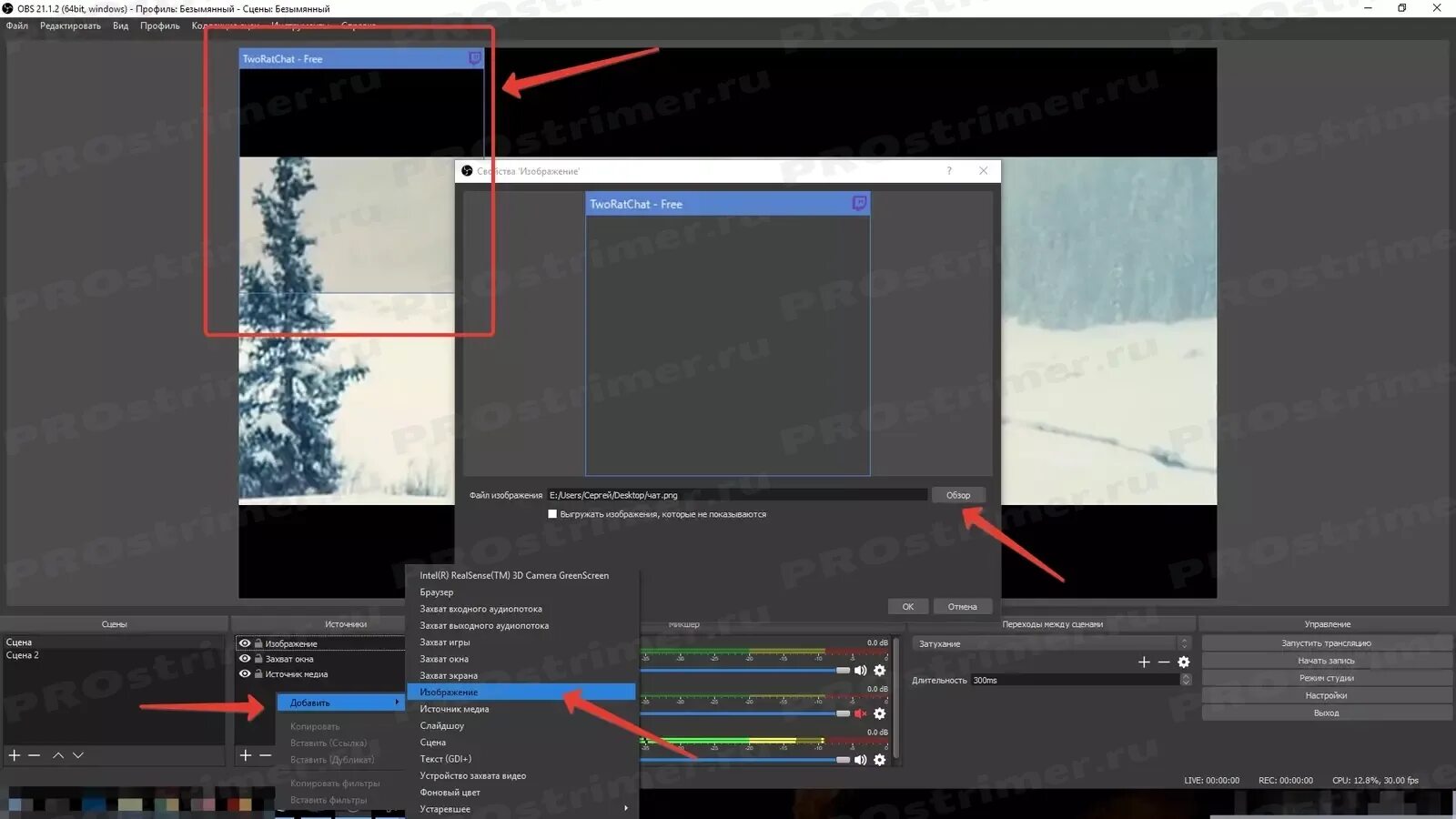This screenshot has width=1456, height=819.
Task: Hide the Изображение source with its eye icon
Action: (x=245, y=643)
